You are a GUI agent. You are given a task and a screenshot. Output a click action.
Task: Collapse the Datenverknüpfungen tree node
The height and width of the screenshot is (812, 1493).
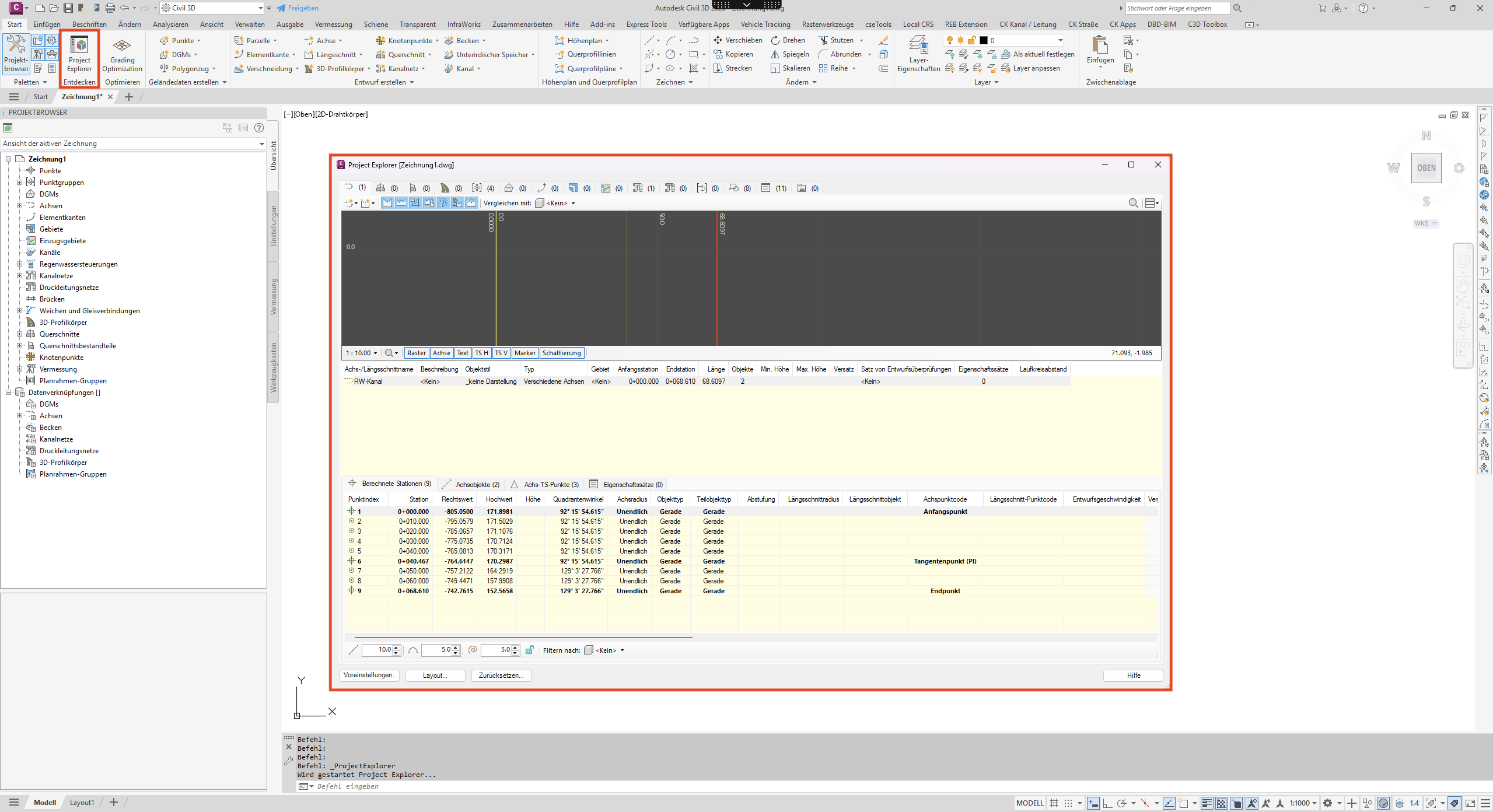(9, 393)
